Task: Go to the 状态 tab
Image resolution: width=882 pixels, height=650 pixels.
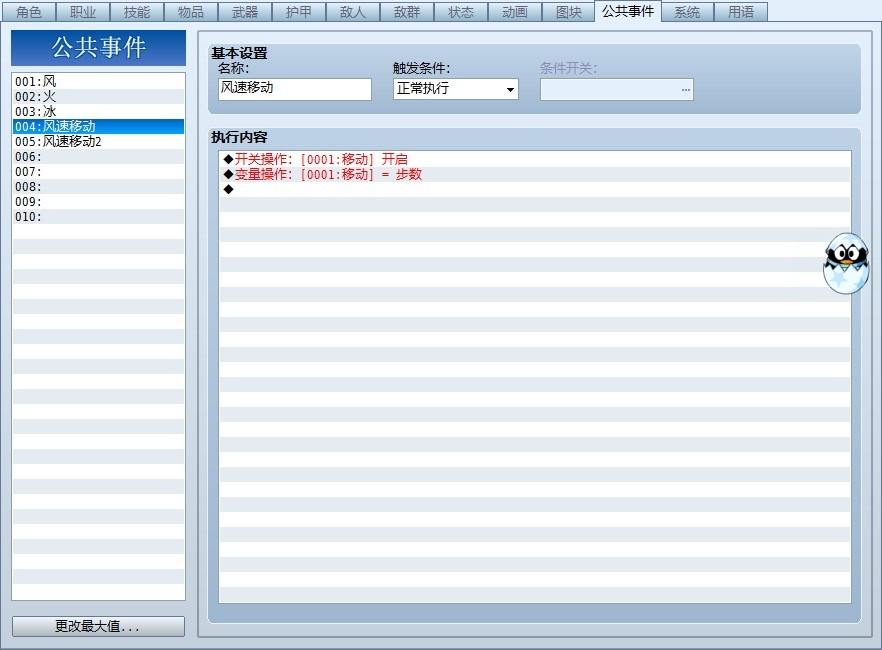Action: coord(461,12)
